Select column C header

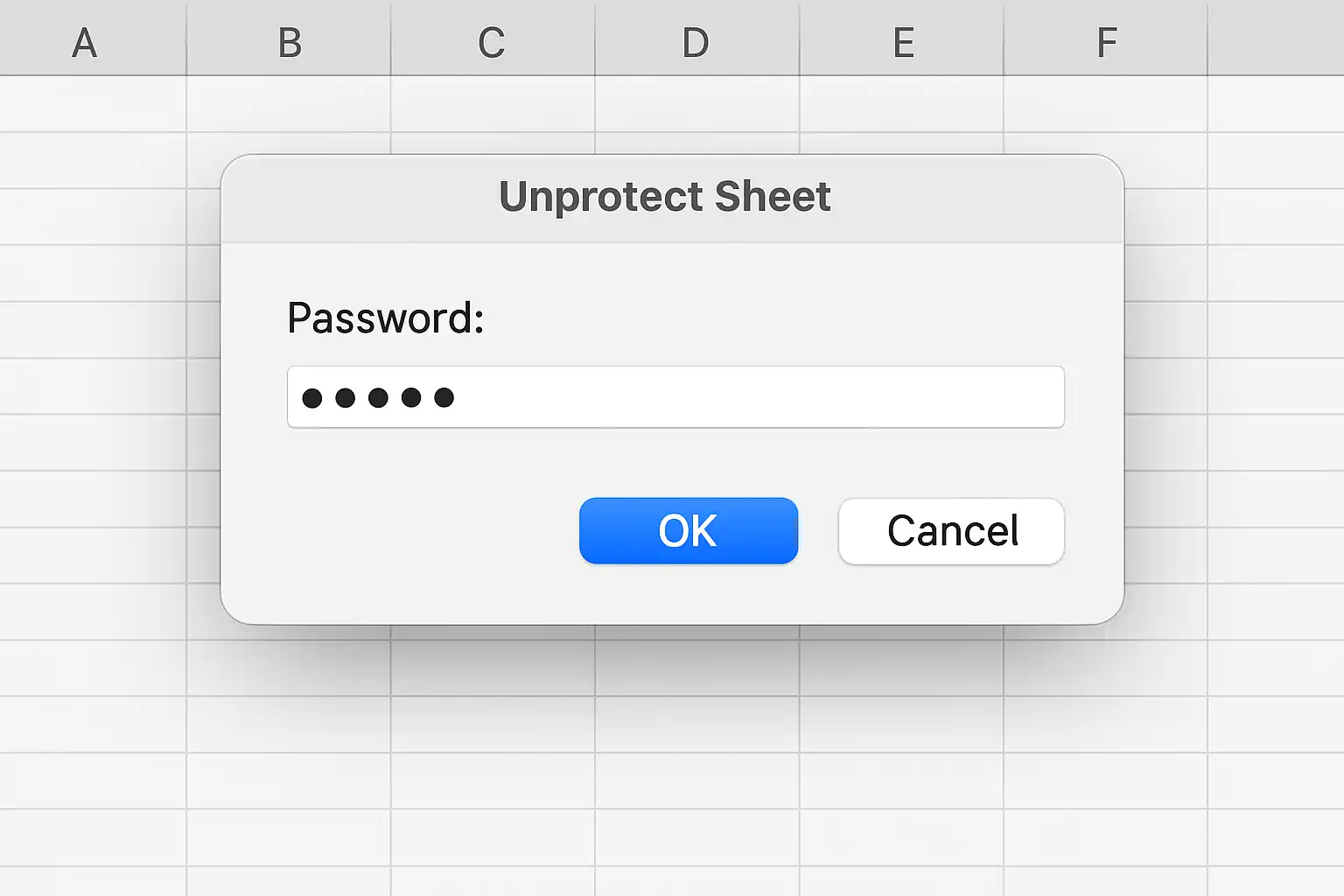point(493,38)
